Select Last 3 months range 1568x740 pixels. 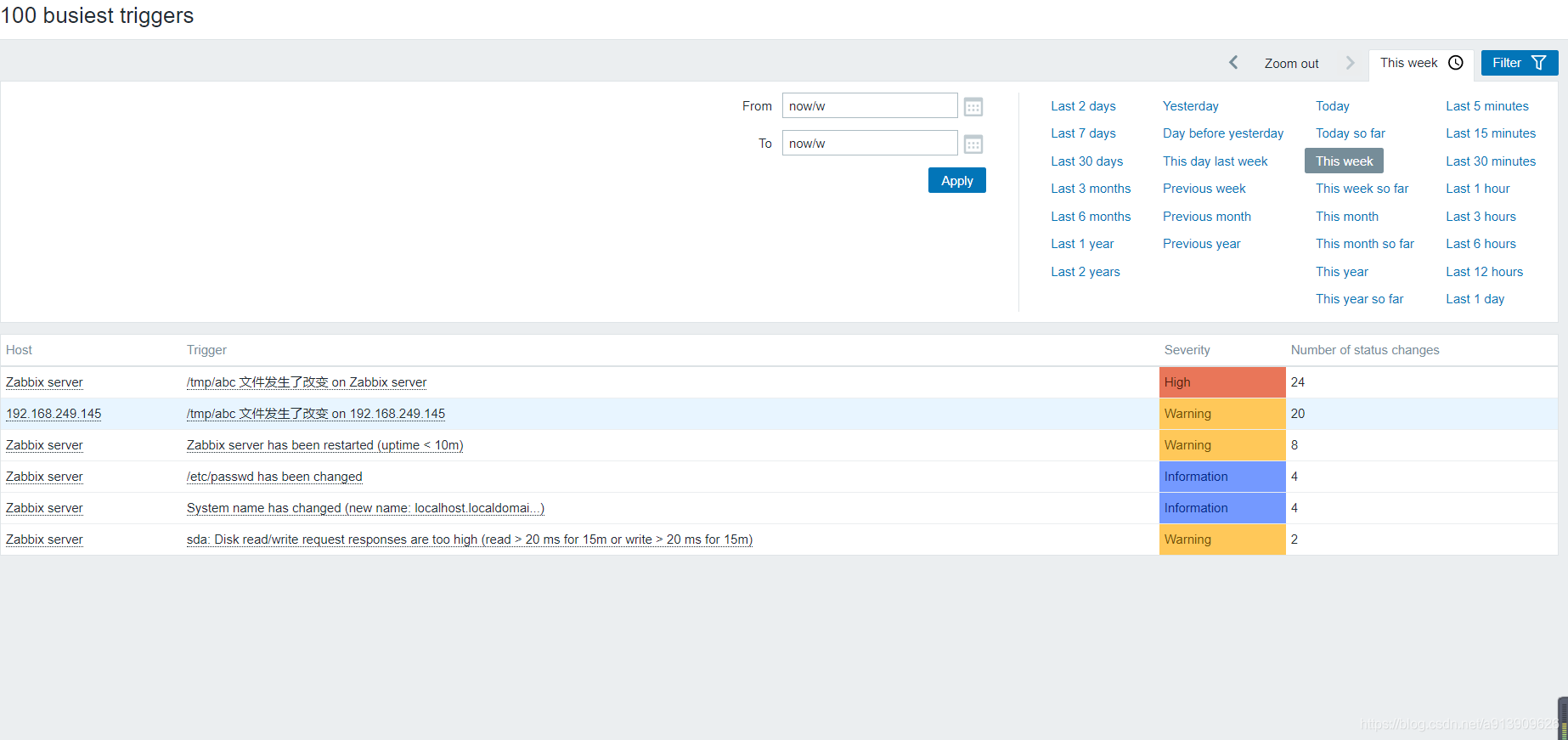pyautogui.click(x=1091, y=189)
